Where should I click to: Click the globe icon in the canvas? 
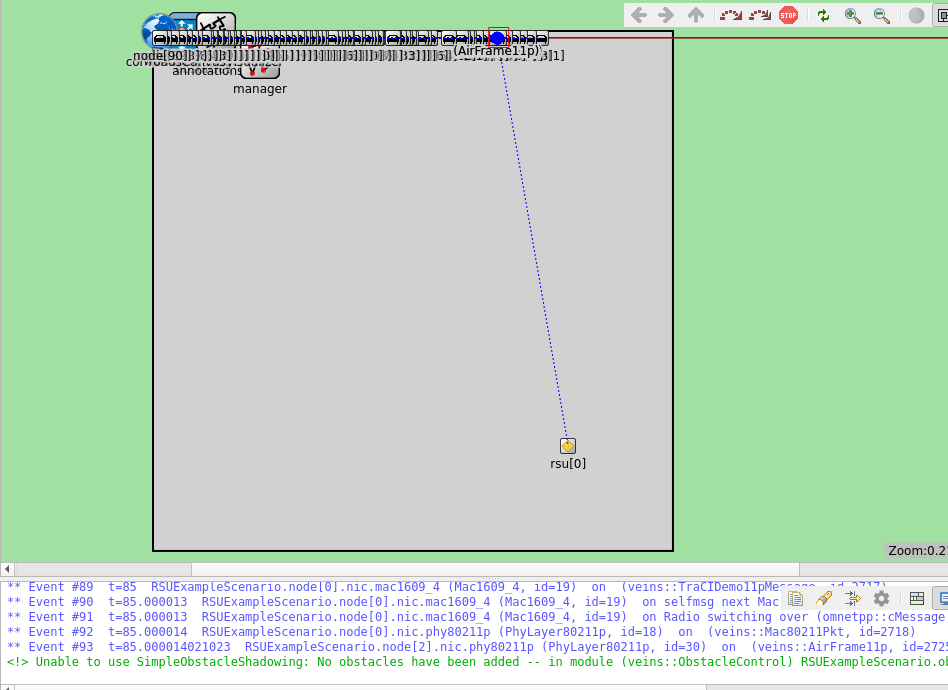coord(155,30)
